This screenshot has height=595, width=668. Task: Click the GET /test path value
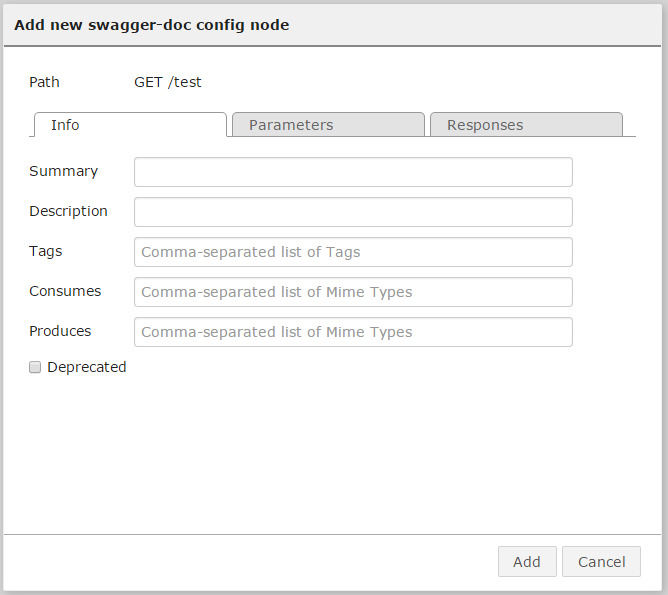click(168, 82)
